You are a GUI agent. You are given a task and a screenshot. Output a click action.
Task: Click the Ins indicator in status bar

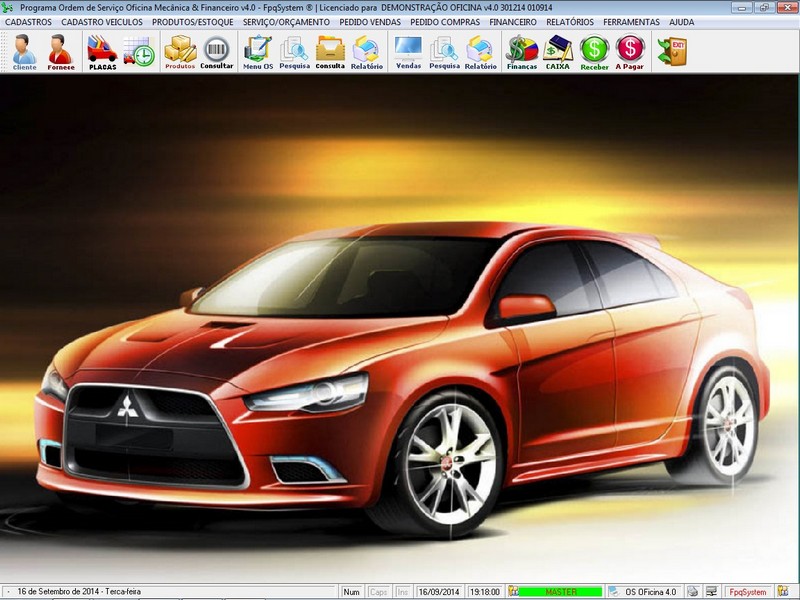[403, 592]
